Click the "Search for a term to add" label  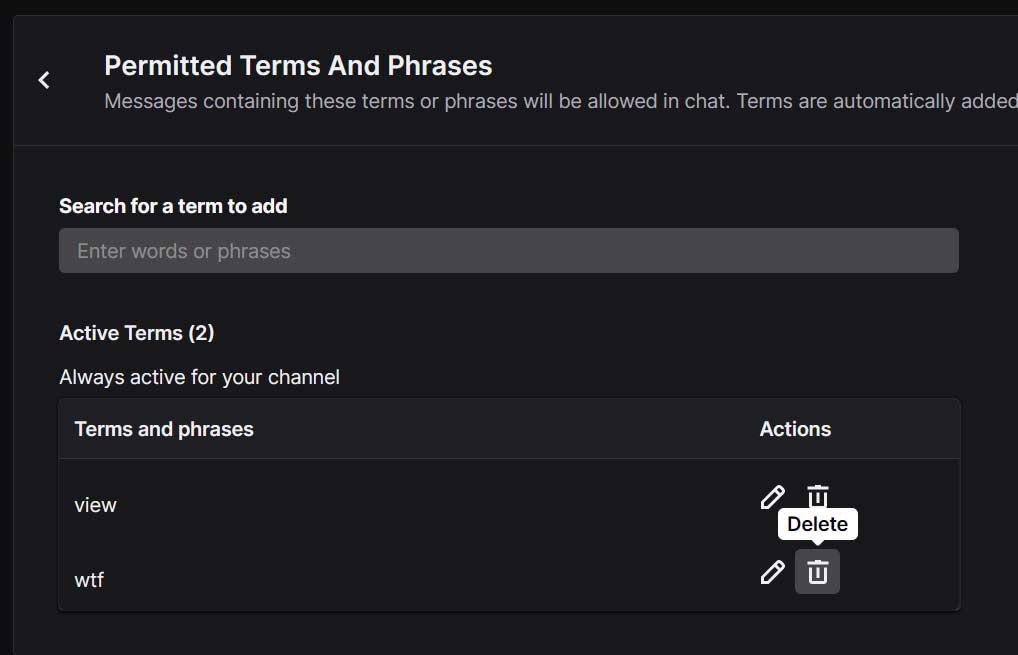tap(173, 206)
